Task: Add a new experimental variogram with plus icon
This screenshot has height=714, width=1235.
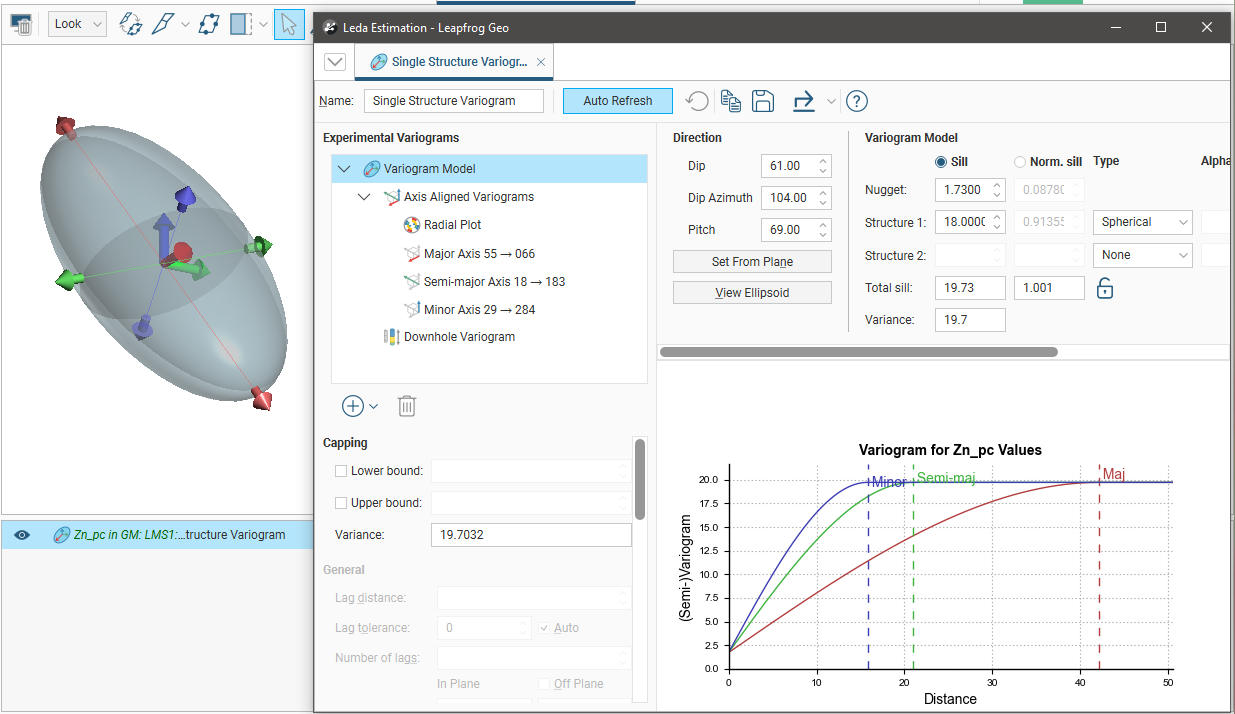Action: (x=353, y=406)
